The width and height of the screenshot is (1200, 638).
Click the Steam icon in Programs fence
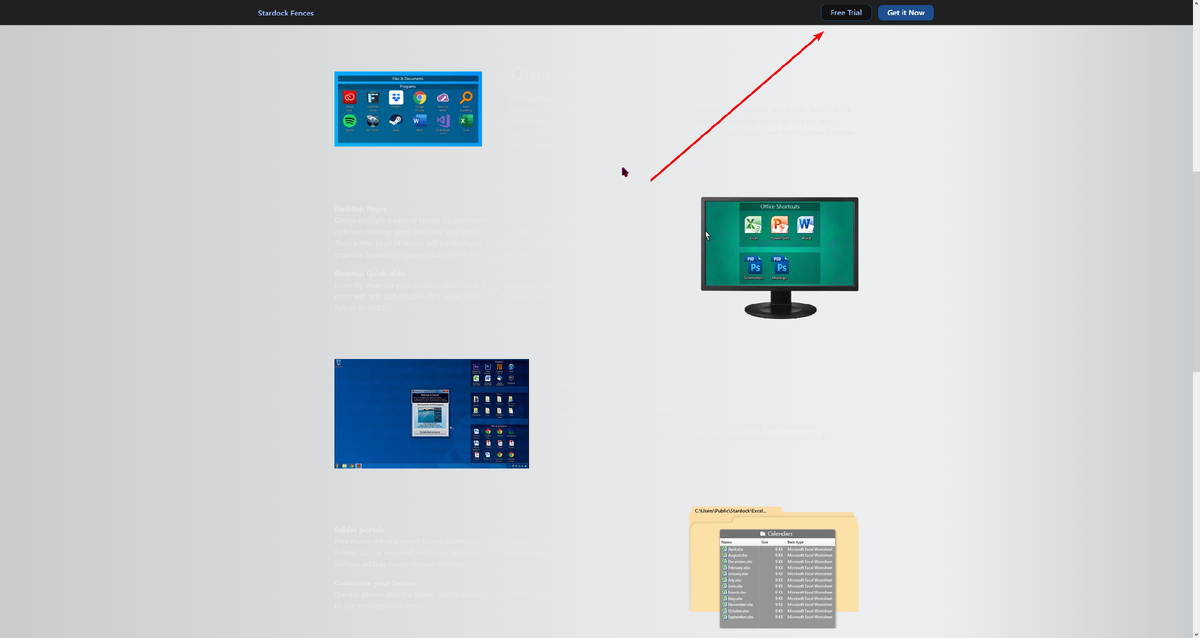click(396, 120)
